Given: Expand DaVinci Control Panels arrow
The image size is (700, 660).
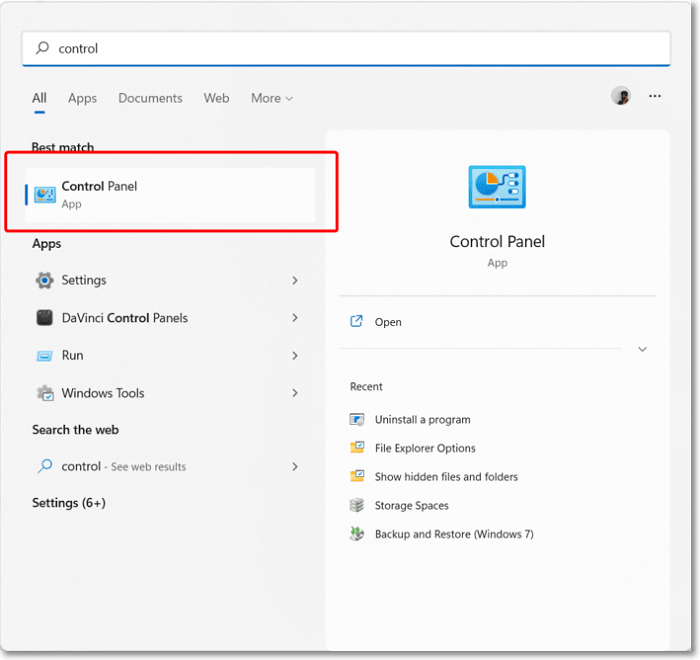Looking at the screenshot, I should coord(295,318).
